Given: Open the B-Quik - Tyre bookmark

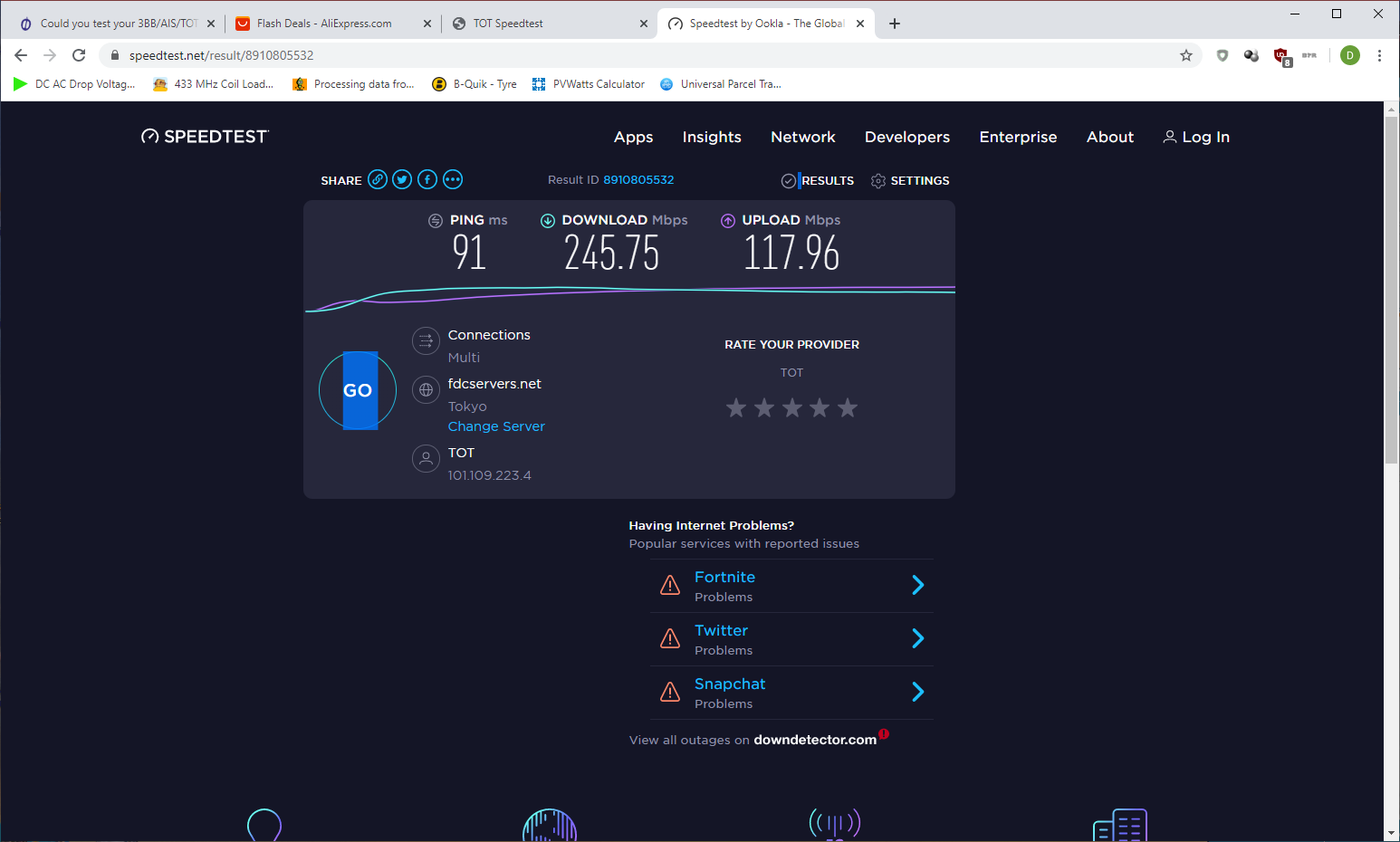Looking at the screenshot, I should point(475,84).
